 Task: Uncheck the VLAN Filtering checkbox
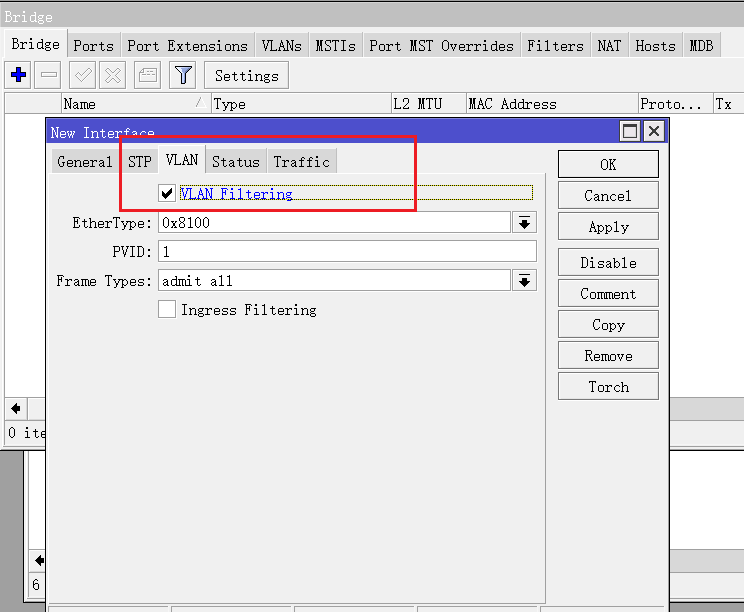click(x=167, y=193)
